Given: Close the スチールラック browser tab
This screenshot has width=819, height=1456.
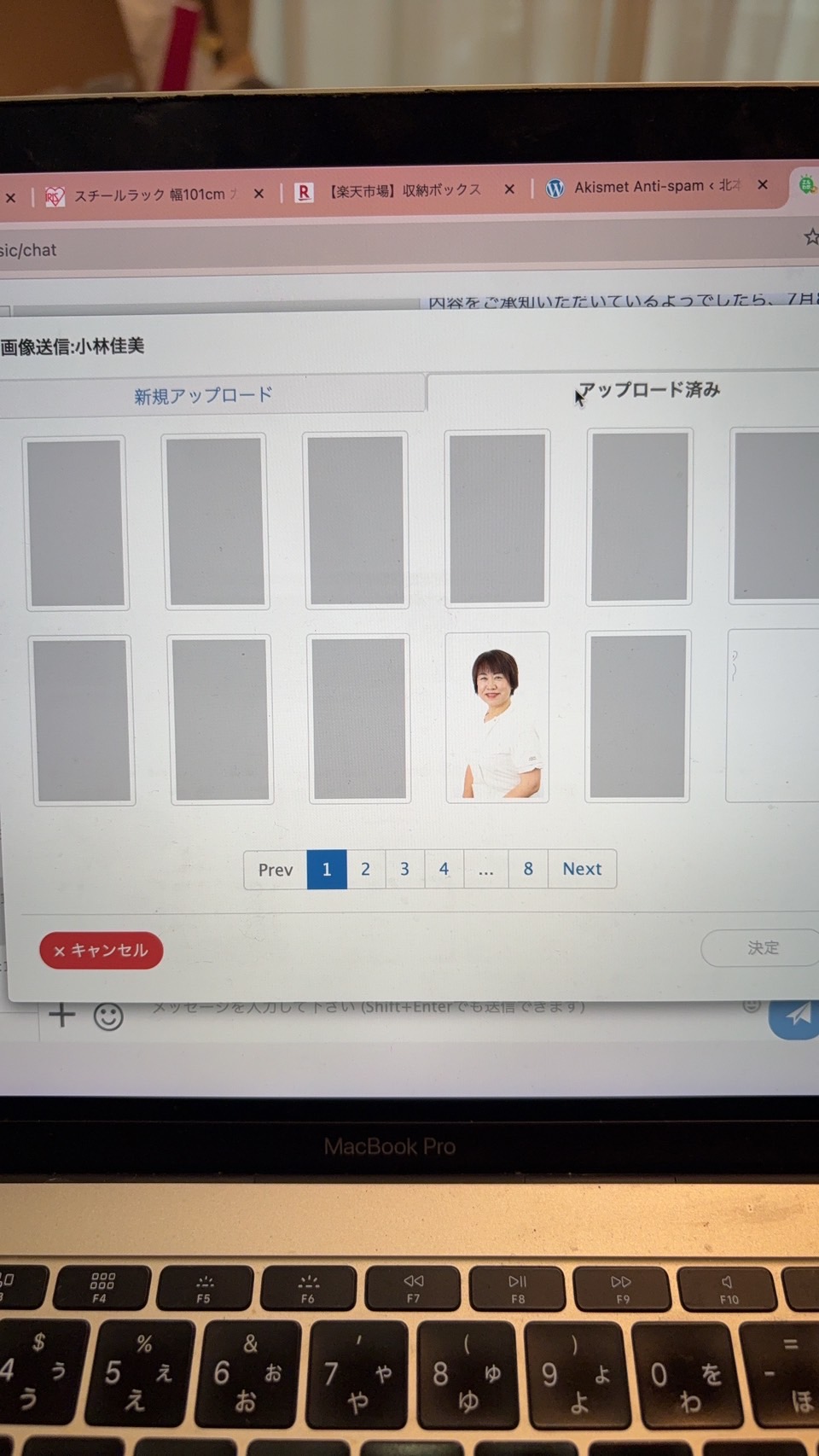Looking at the screenshot, I should 258,194.
